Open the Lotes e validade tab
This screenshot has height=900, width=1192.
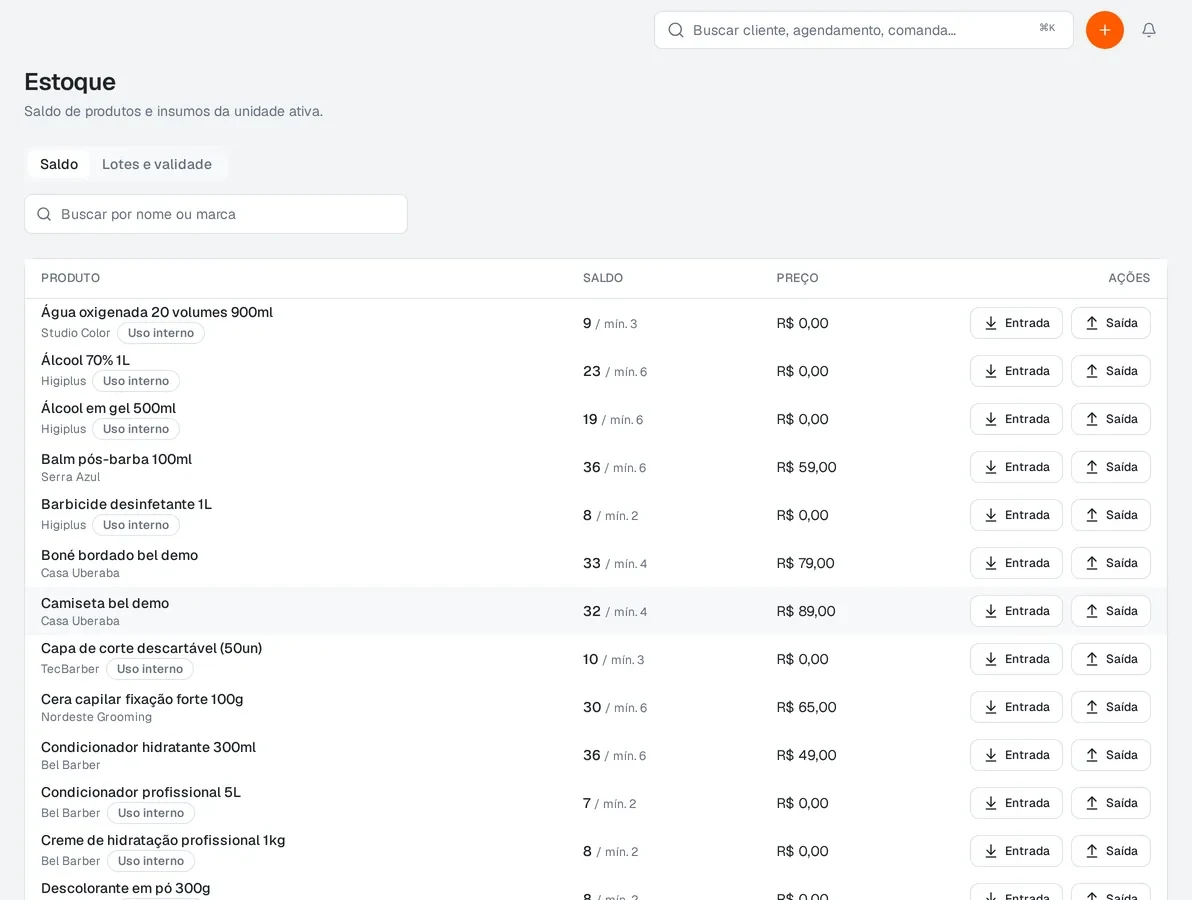157,164
